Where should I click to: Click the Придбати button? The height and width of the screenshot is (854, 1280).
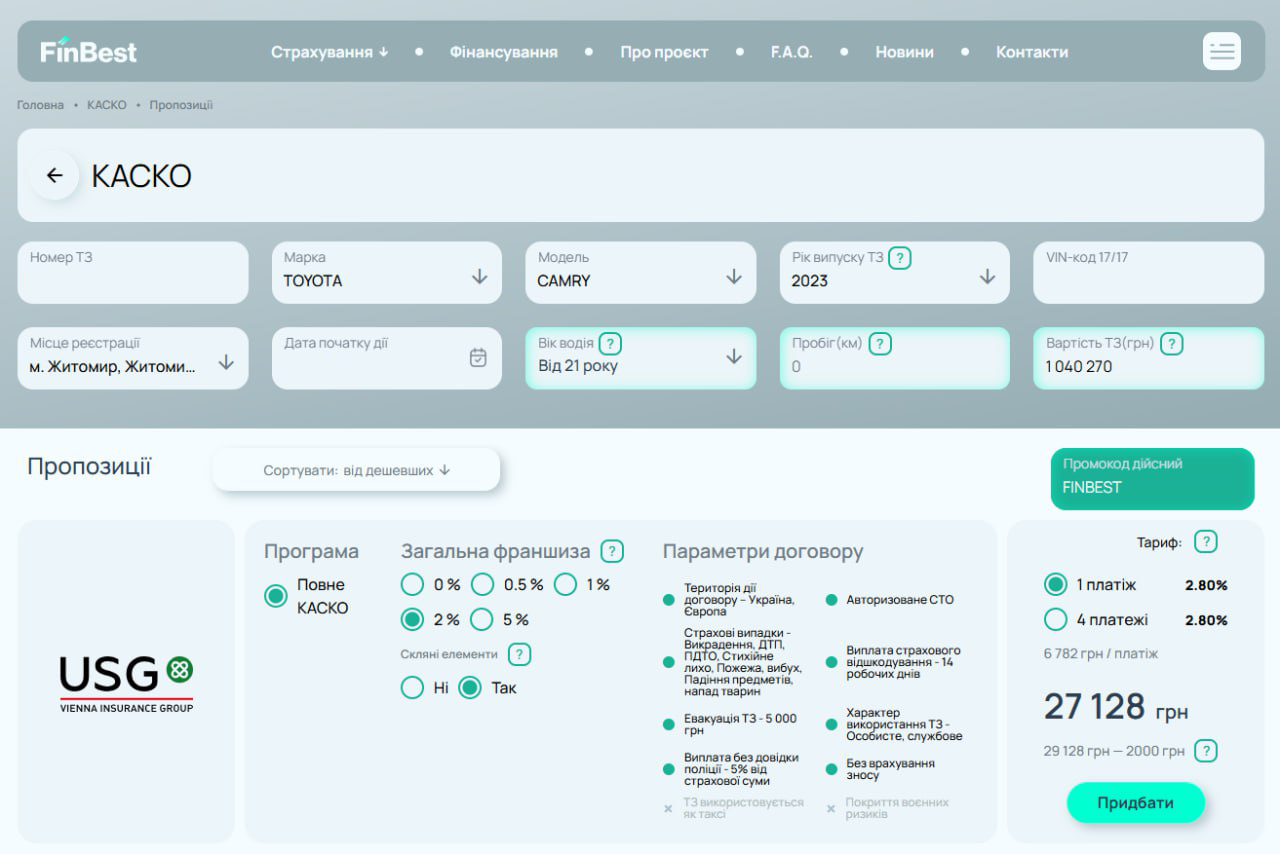tap(1135, 803)
